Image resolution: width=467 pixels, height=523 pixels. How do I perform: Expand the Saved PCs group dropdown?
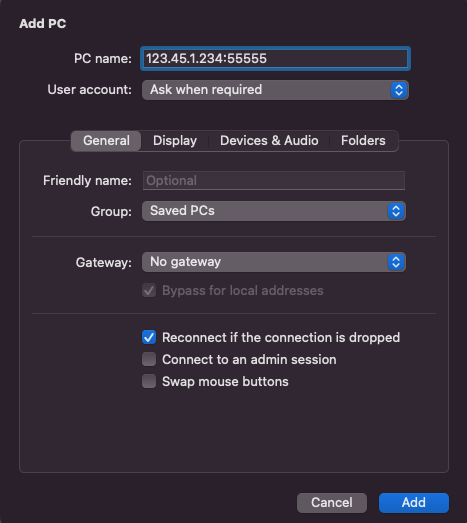[274, 211]
